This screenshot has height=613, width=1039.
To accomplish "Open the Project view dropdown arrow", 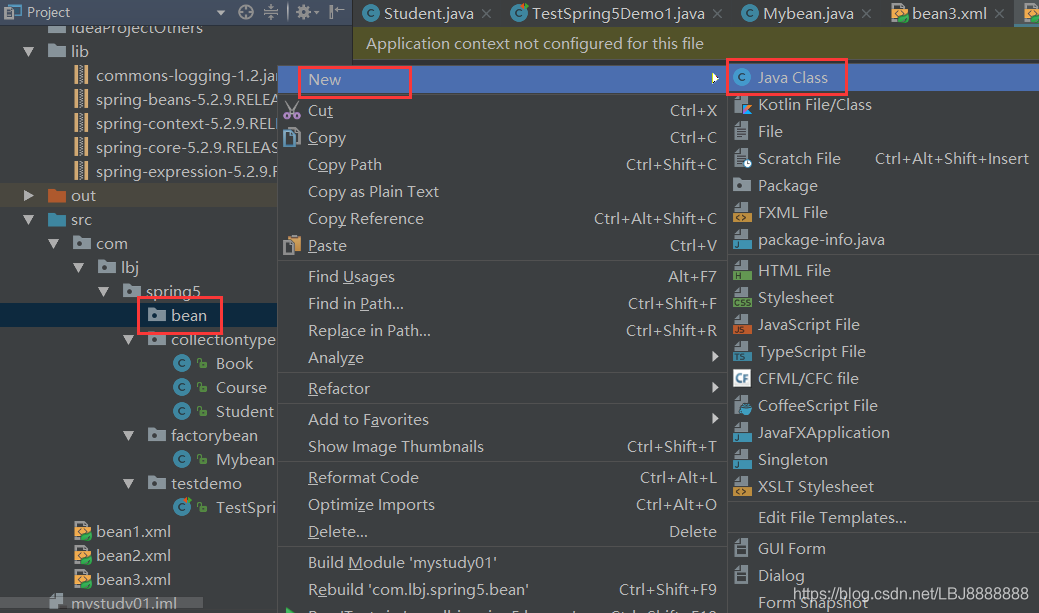I will (x=221, y=13).
